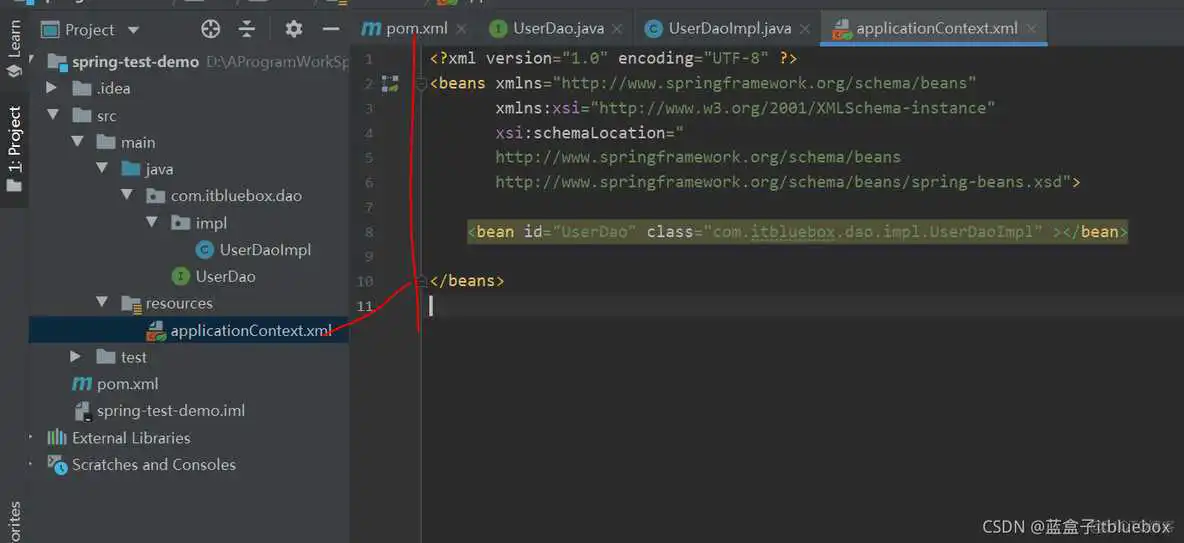Collapse the java folder
Screen dimensions: 1184x543
[102, 169]
